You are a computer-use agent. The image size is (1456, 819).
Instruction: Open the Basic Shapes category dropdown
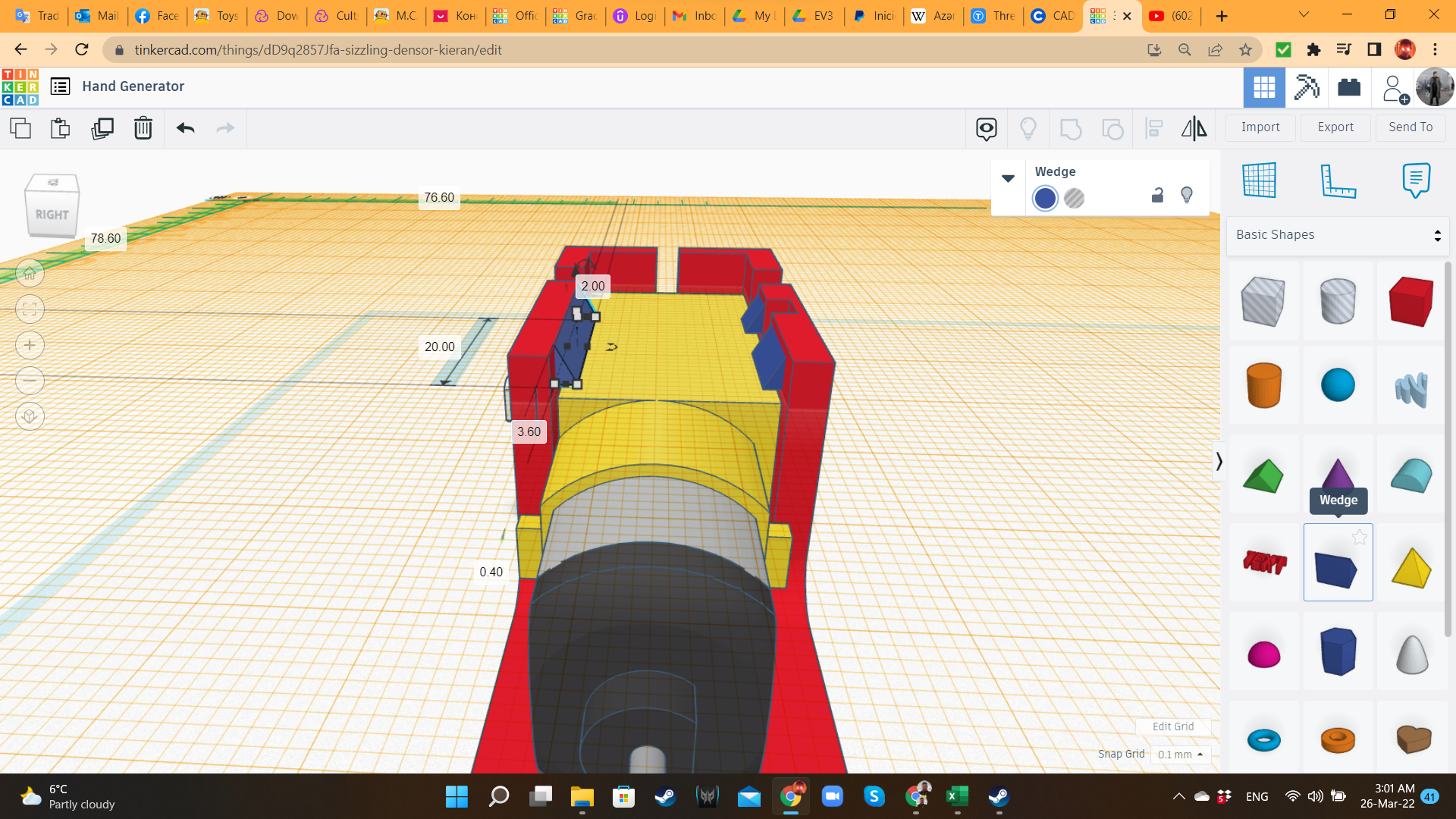point(1338,235)
